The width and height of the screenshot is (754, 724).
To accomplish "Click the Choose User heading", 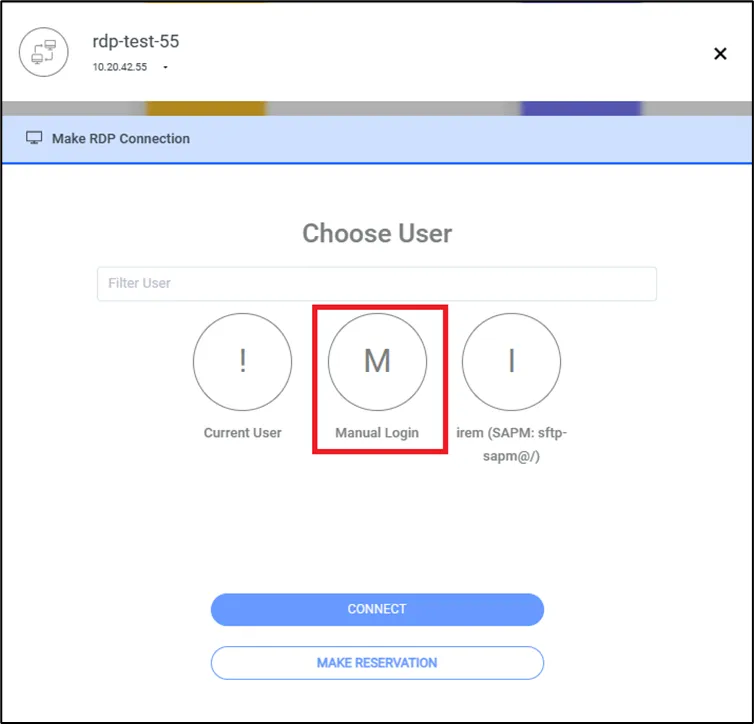I will [x=377, y=233].
